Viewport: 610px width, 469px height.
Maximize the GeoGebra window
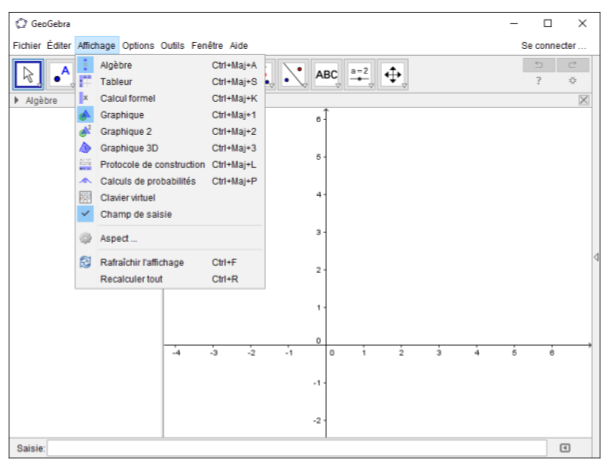pos(547,23)
